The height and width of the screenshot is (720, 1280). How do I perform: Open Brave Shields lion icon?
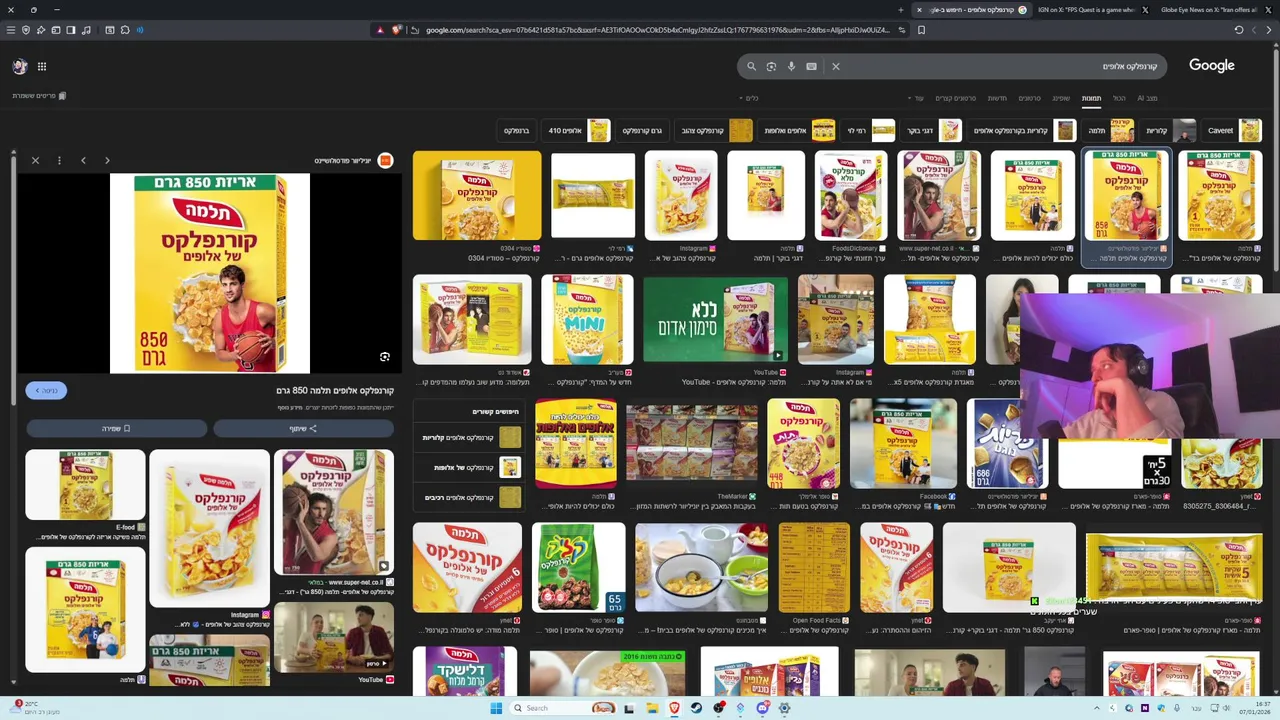(x=397, y=30)
